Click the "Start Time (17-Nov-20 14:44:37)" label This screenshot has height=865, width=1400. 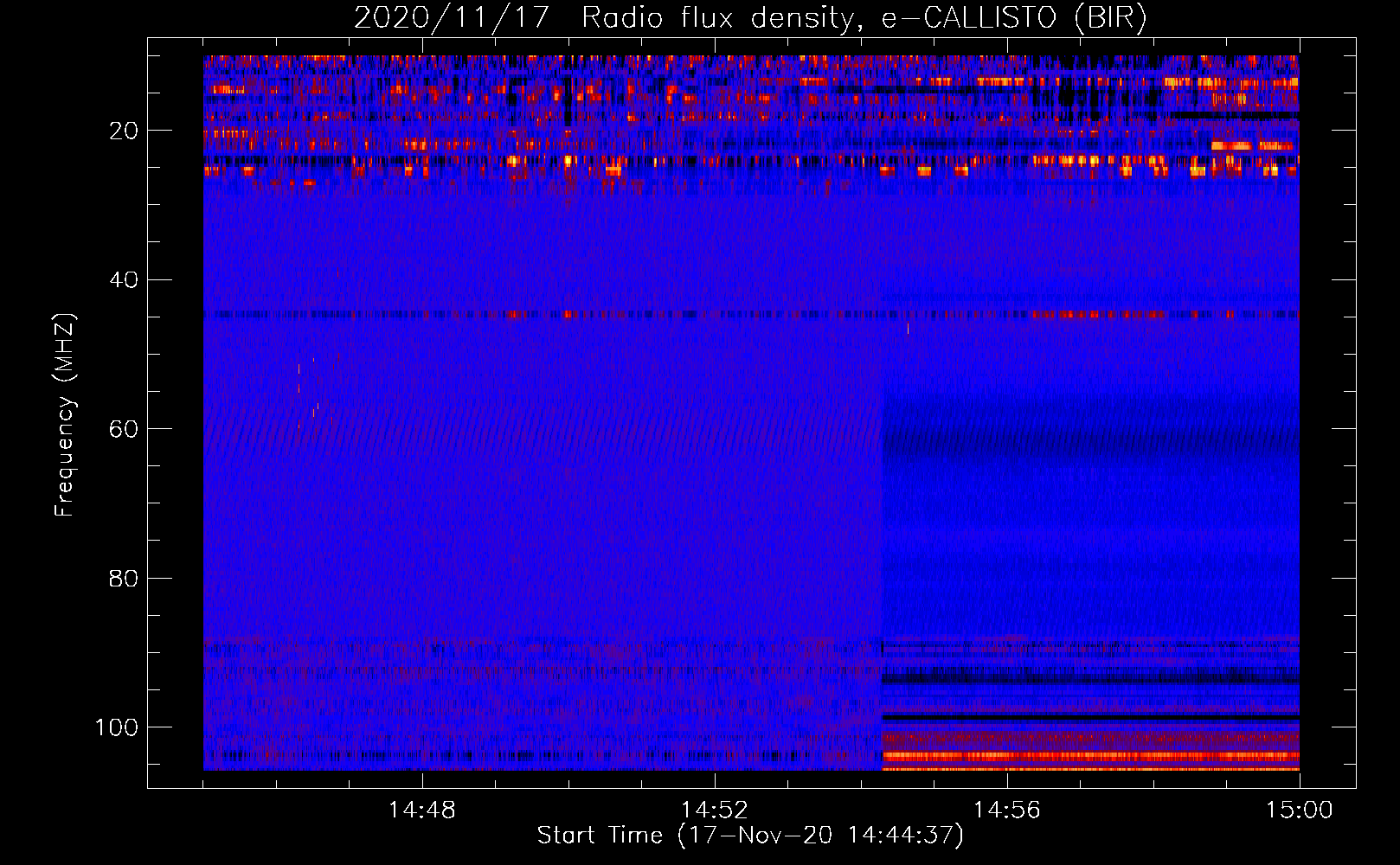click(750, 836)
